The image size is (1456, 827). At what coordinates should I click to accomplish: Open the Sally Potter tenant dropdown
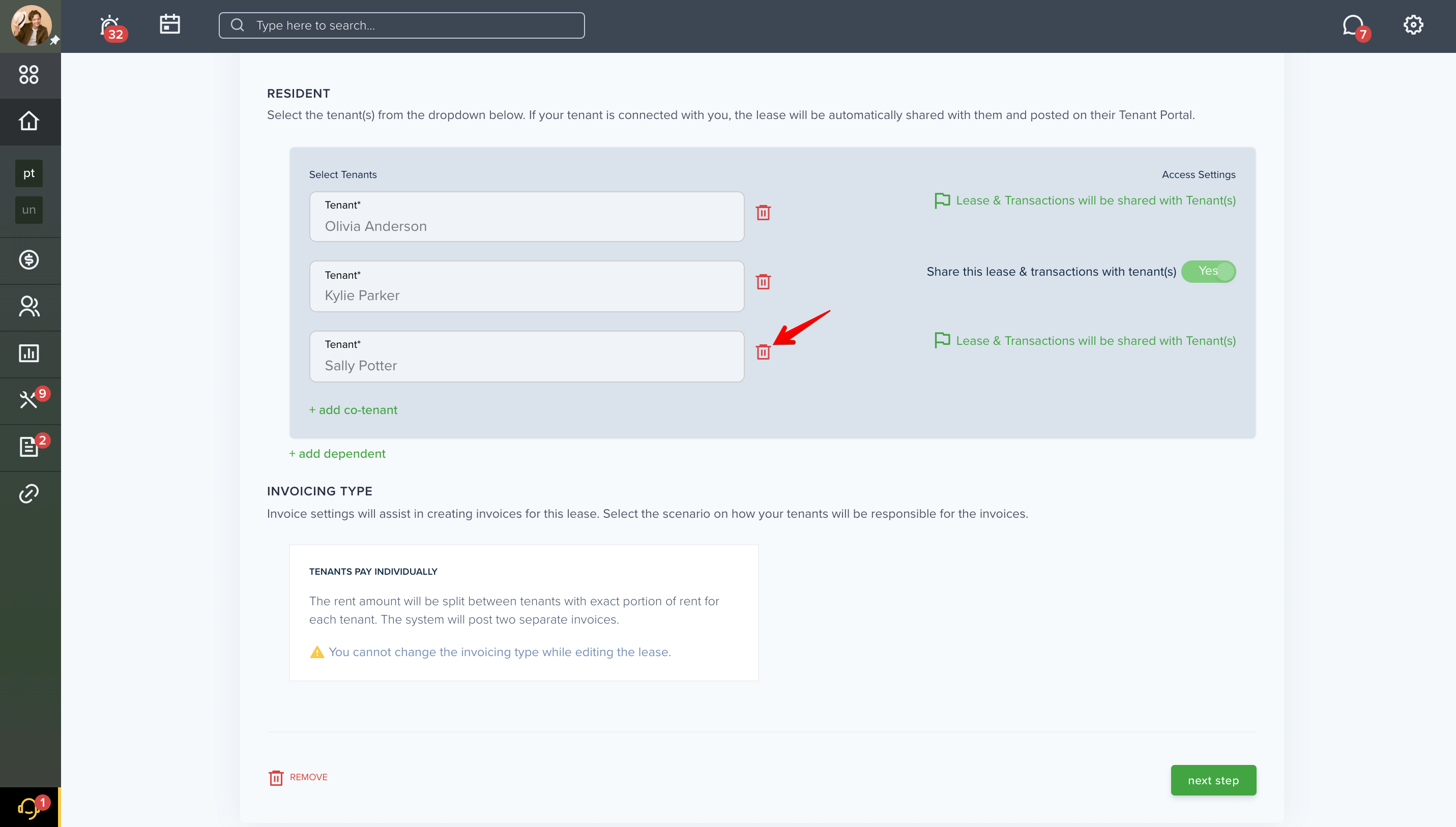coord(527,357)
